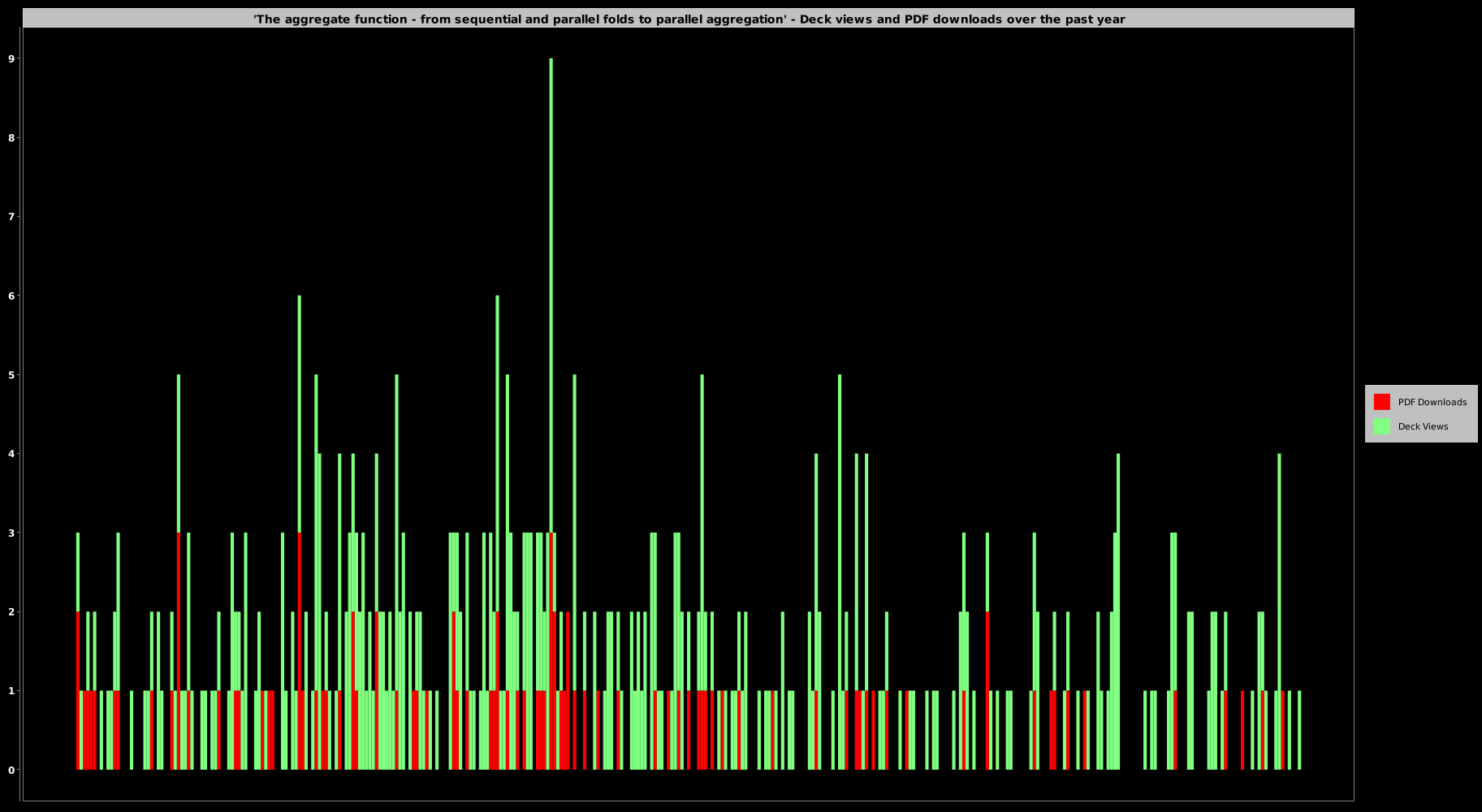Image resolution: width=1482 pixels, height=812 pixels.
Task: Click the chart title text
Action: pos(689,19)
